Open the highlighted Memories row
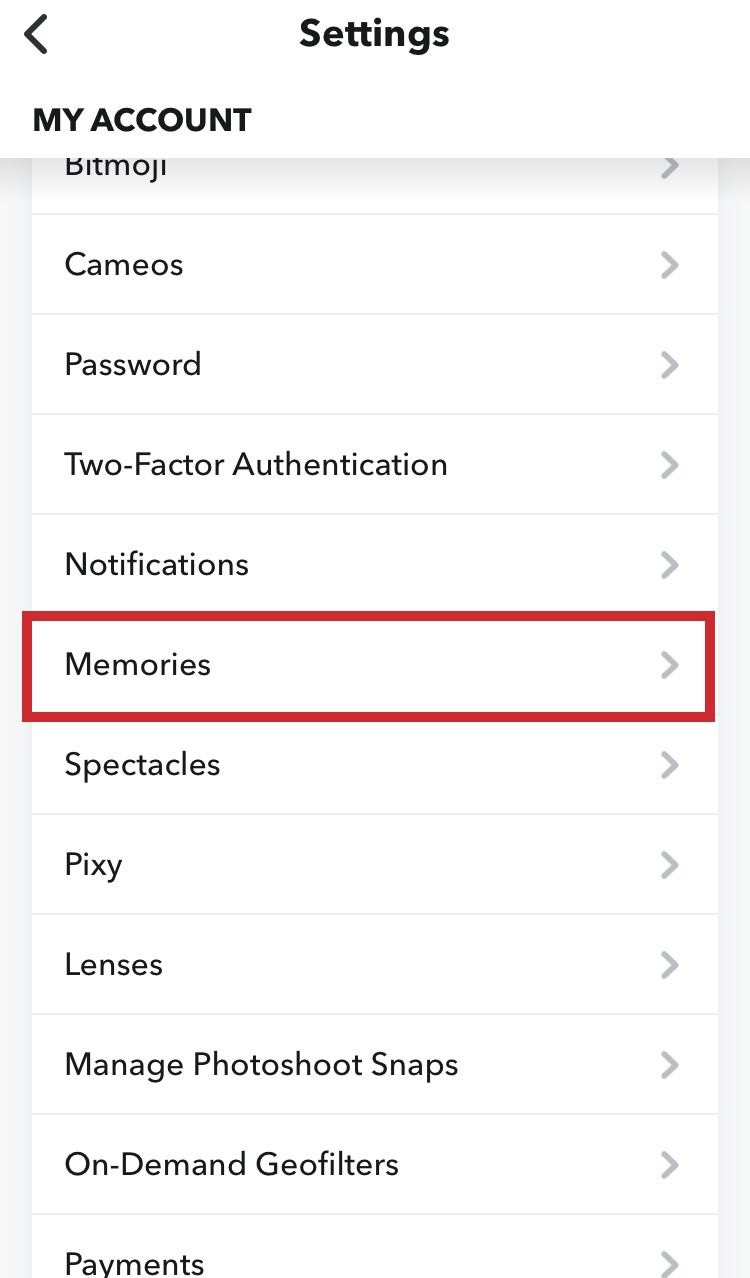 [138, 665]
